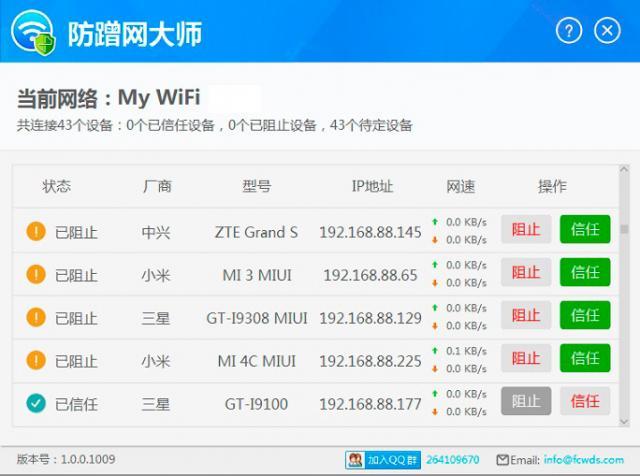Image resolution: width=640 pixels, height=476 pixels.
Task: Close the 防蹭网大师 window
Action: click(x=607, y=30)
